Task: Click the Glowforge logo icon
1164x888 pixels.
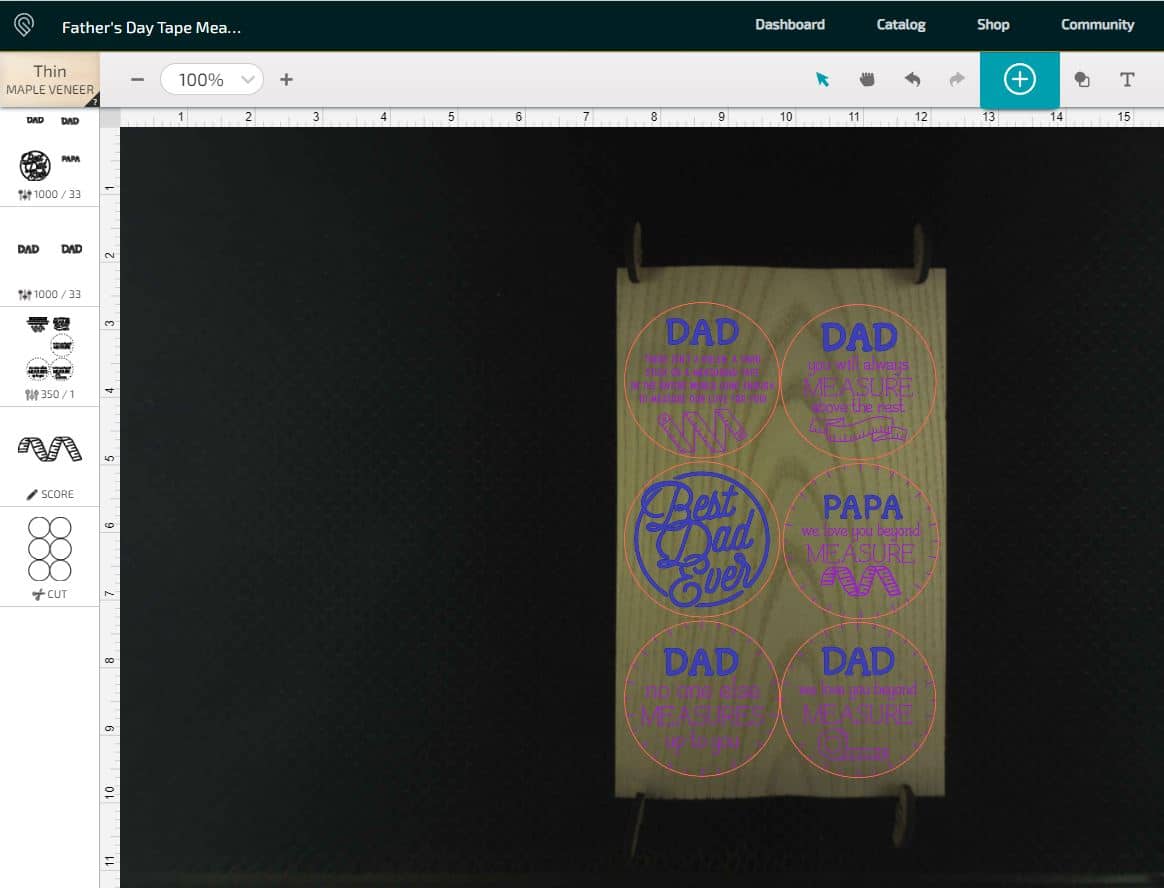Action: coord(24,25)
